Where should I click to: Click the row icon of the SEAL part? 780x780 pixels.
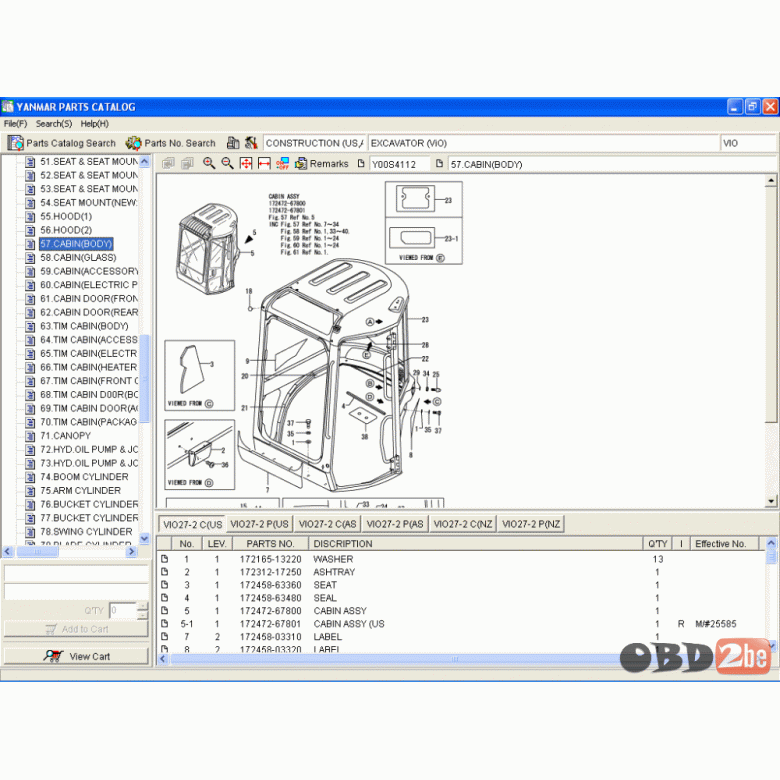(165, 598)
